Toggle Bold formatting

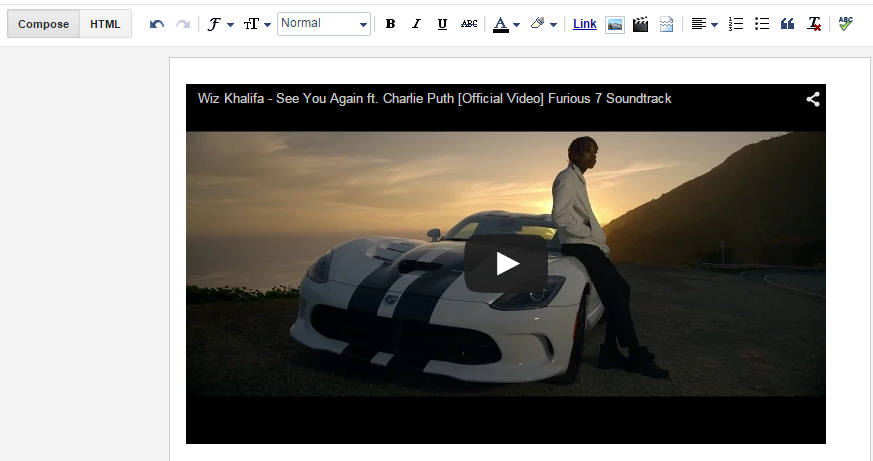390,24
